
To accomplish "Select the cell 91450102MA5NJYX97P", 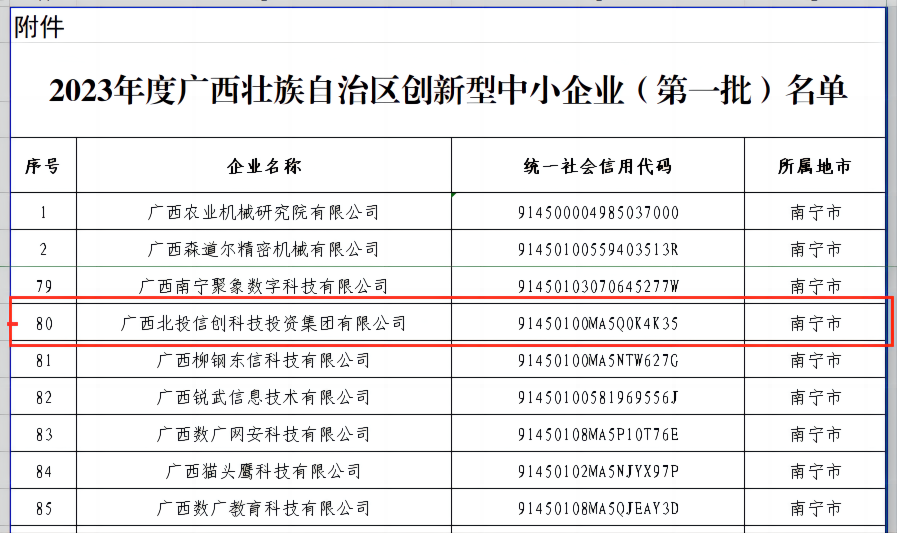I will click(598, 471).
